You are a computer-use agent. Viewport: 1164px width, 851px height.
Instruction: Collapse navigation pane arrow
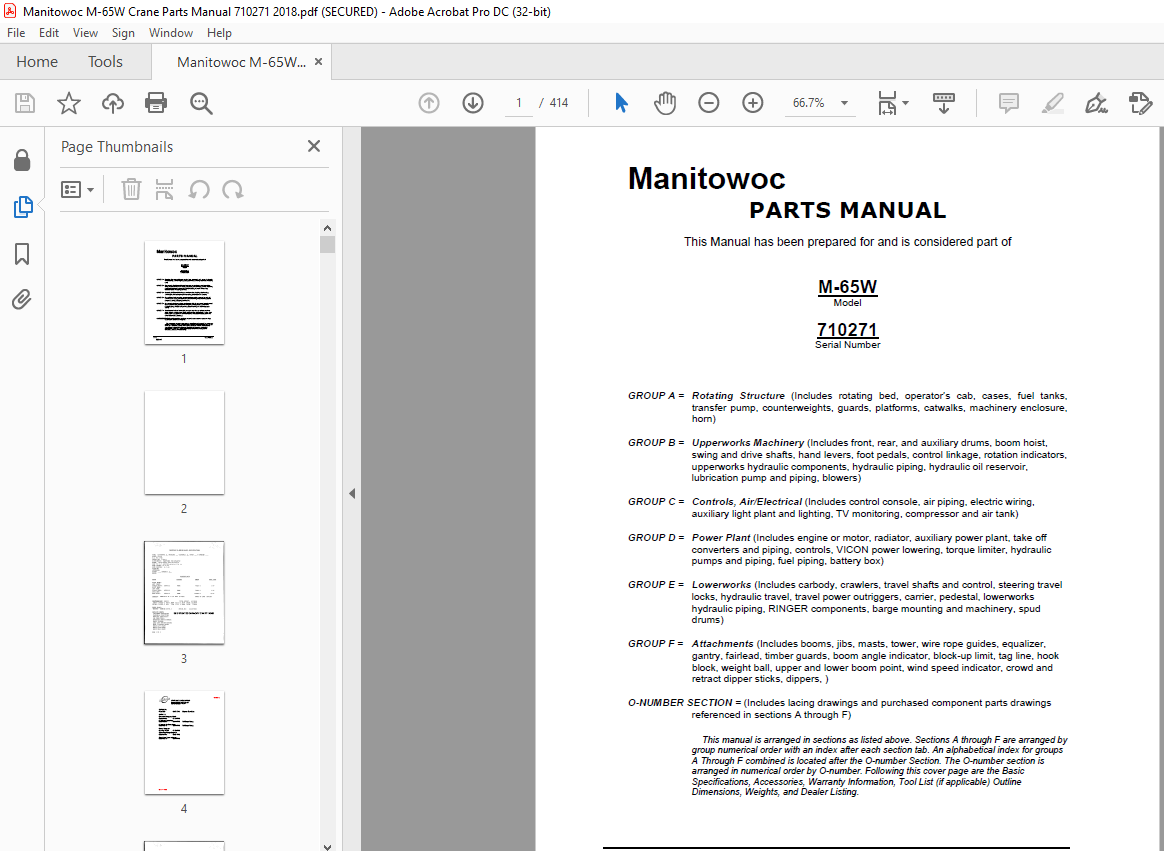click(352, 493)
